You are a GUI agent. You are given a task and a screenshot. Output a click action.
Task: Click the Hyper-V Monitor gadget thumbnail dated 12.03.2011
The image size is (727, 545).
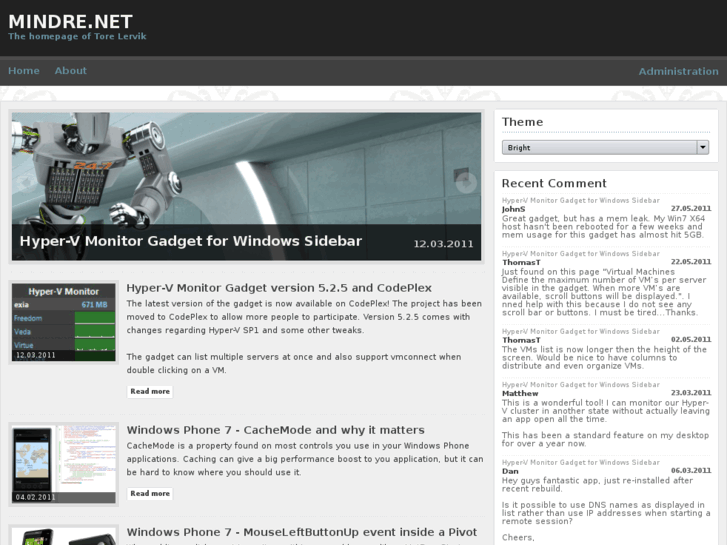click(64, 322)
